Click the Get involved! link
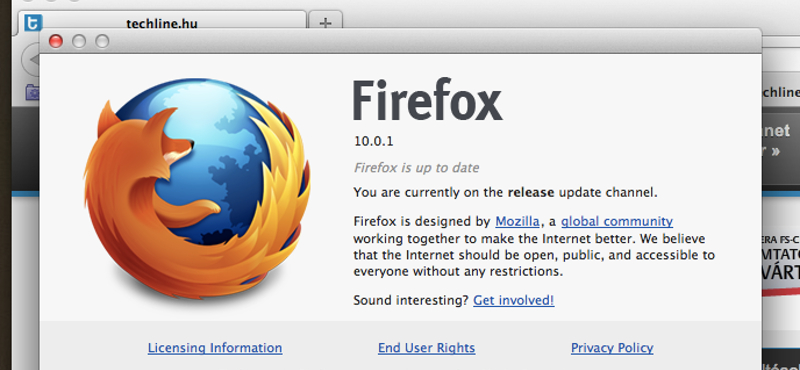This screenshot has width=800, height=370. pos(514,301)
